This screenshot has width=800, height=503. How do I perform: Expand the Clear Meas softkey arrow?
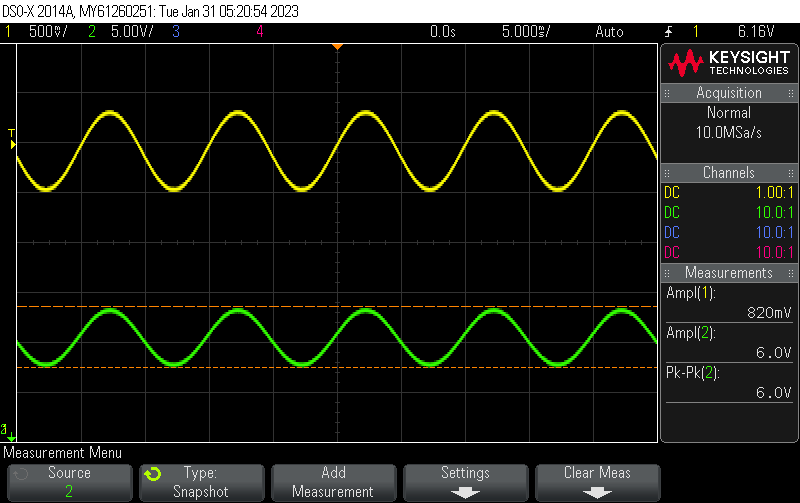coord(597,492)
